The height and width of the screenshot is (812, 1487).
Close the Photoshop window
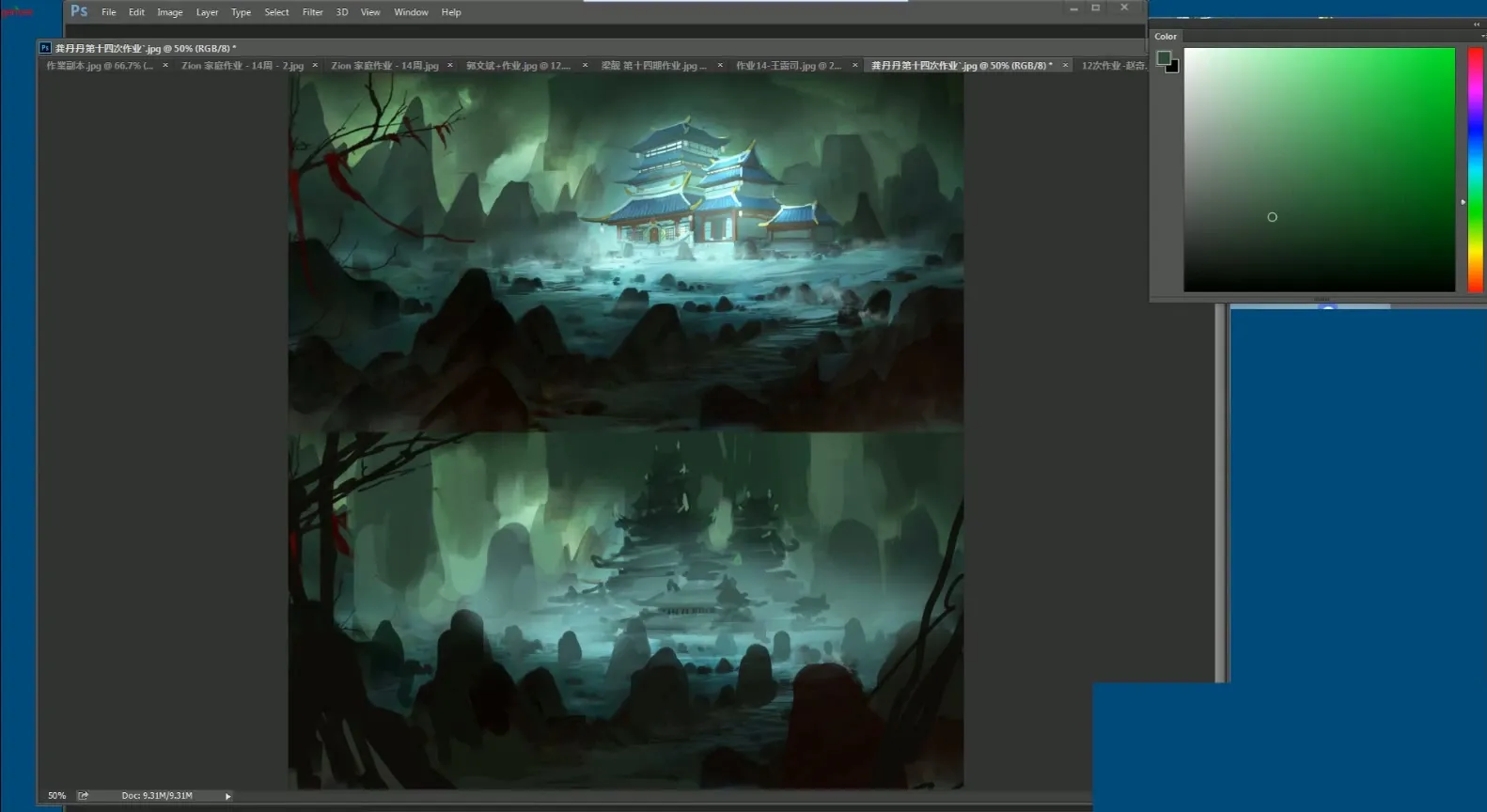1124,8
